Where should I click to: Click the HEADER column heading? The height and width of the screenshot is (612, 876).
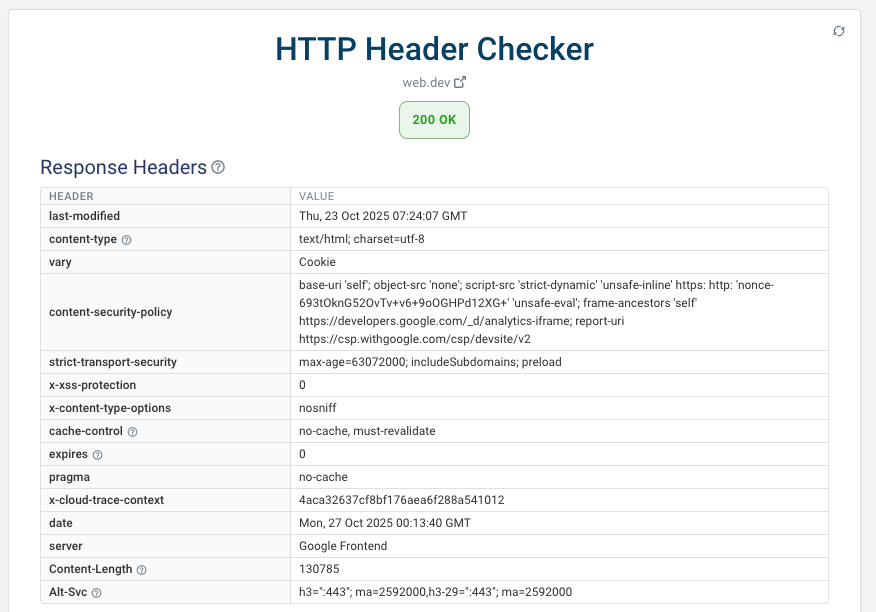pyautogui.click(x=71, y=196)
